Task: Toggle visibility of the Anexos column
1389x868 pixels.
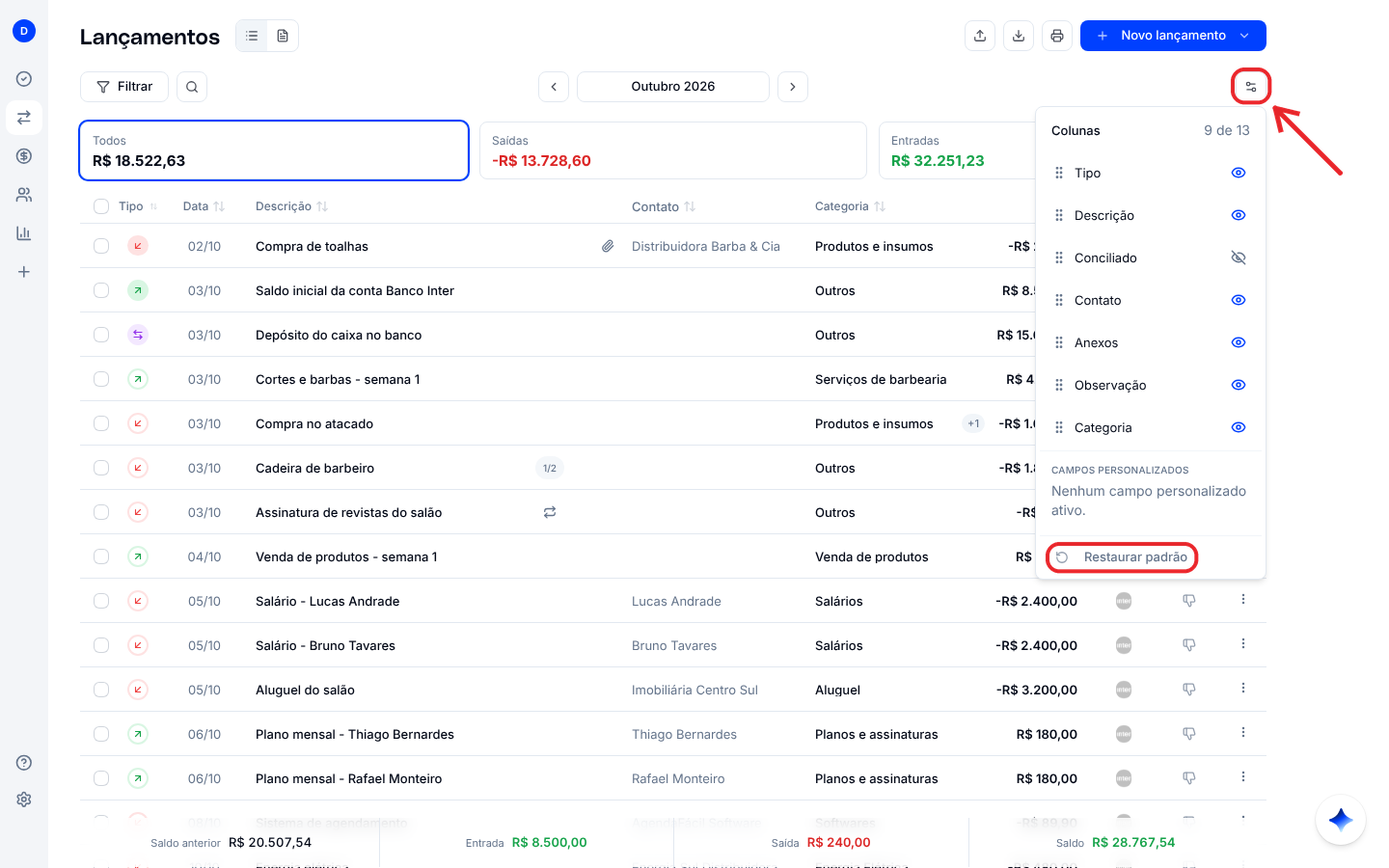Action: pyautogui.click(x=1239, y=342)
